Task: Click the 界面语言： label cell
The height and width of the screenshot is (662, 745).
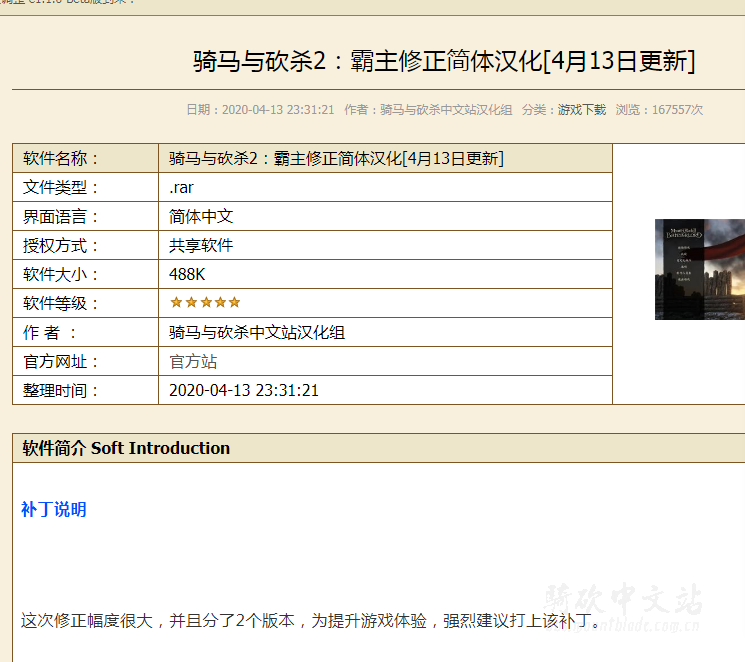Action: click(86, 217)
